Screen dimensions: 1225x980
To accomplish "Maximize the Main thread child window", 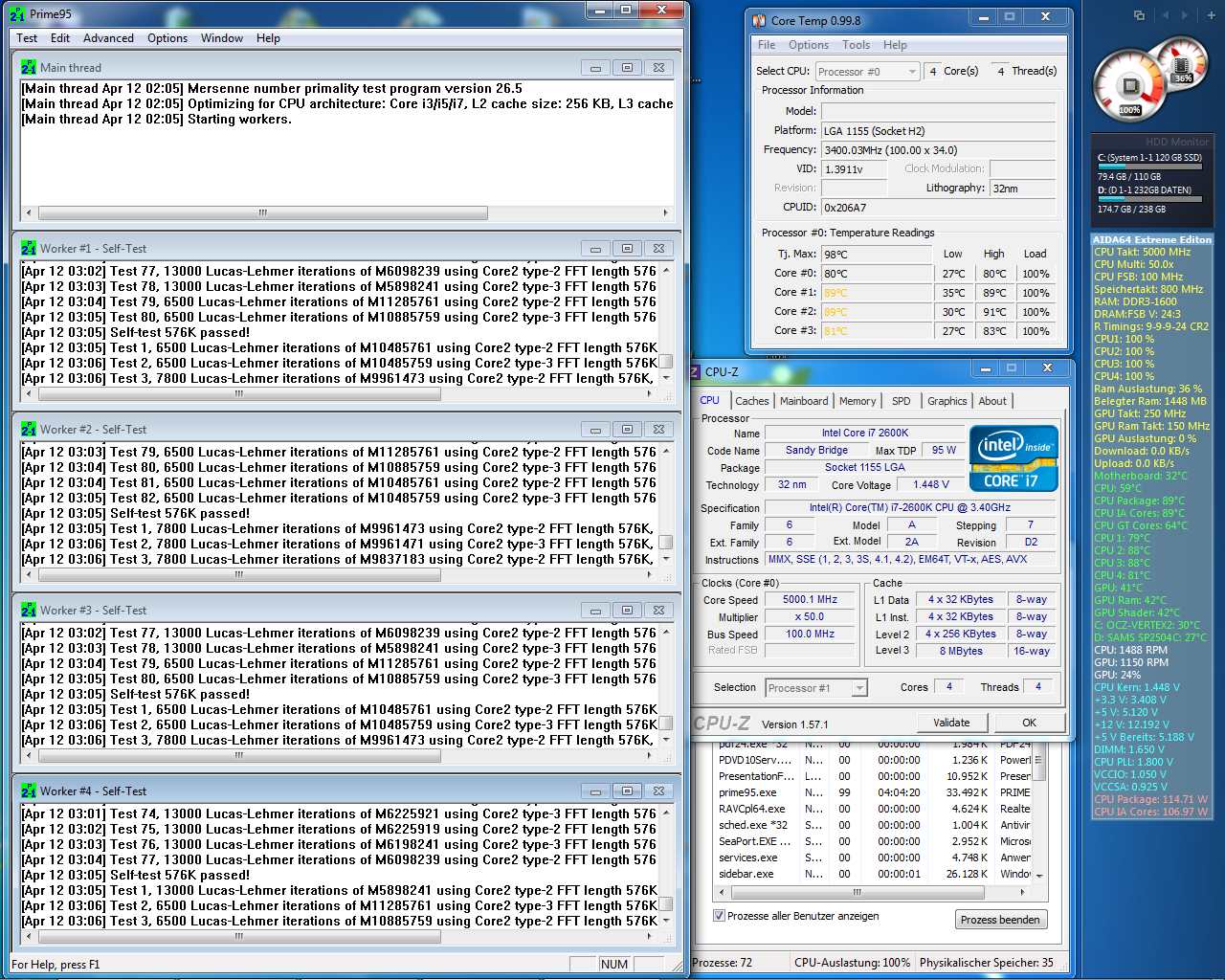I will (x=627, y=68).
